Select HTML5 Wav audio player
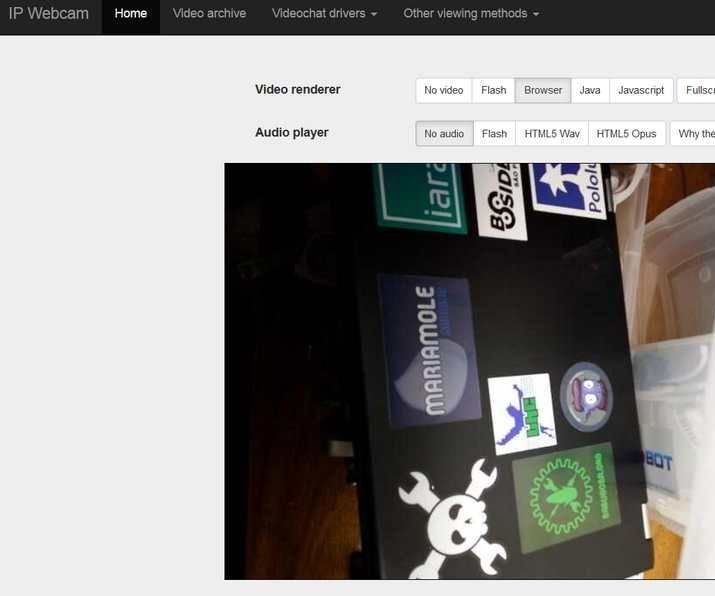Viewport: 715px width, 596px height. [x=552, y=134]
